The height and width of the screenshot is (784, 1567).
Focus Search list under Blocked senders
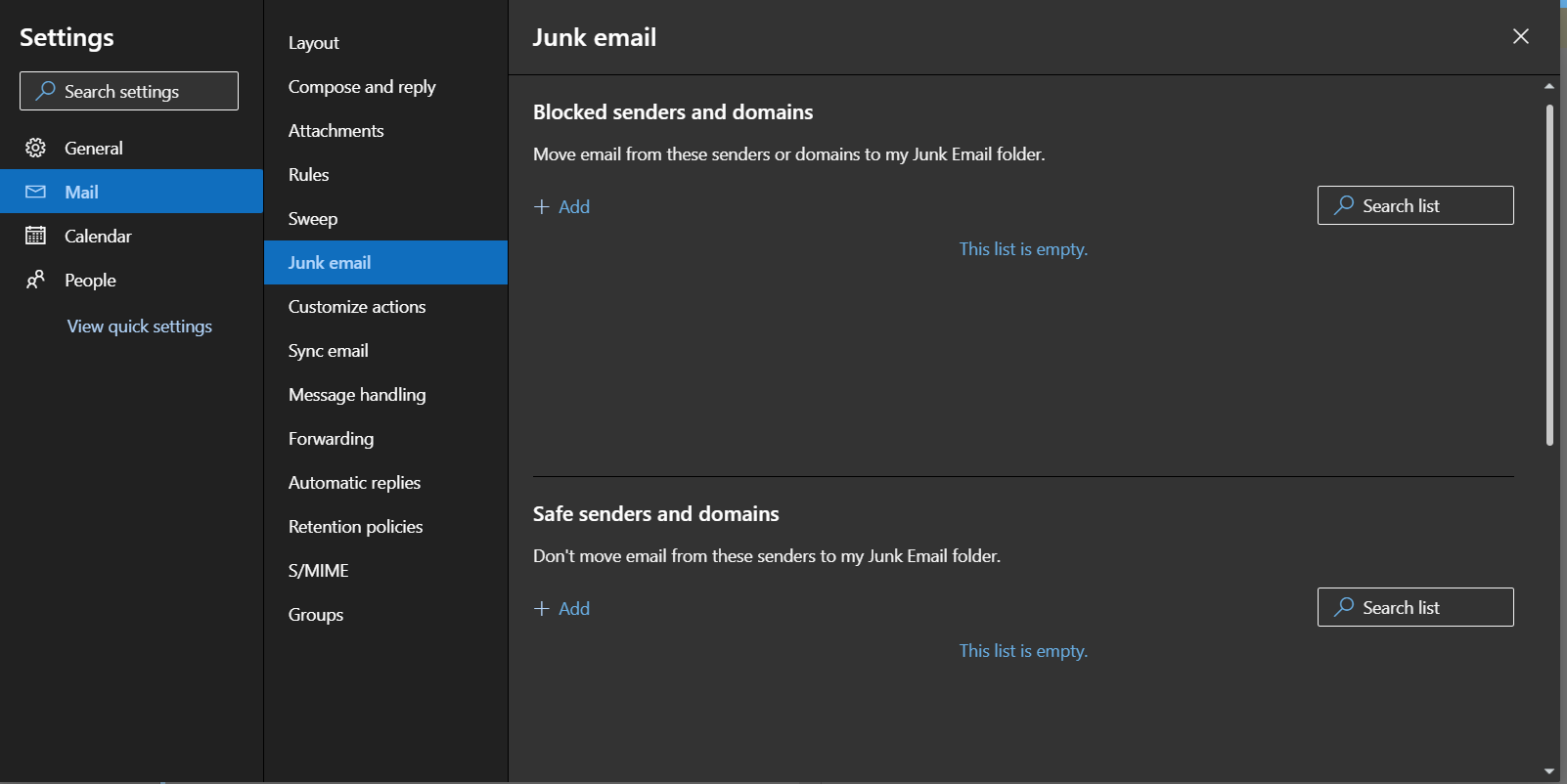point(1415,205)
